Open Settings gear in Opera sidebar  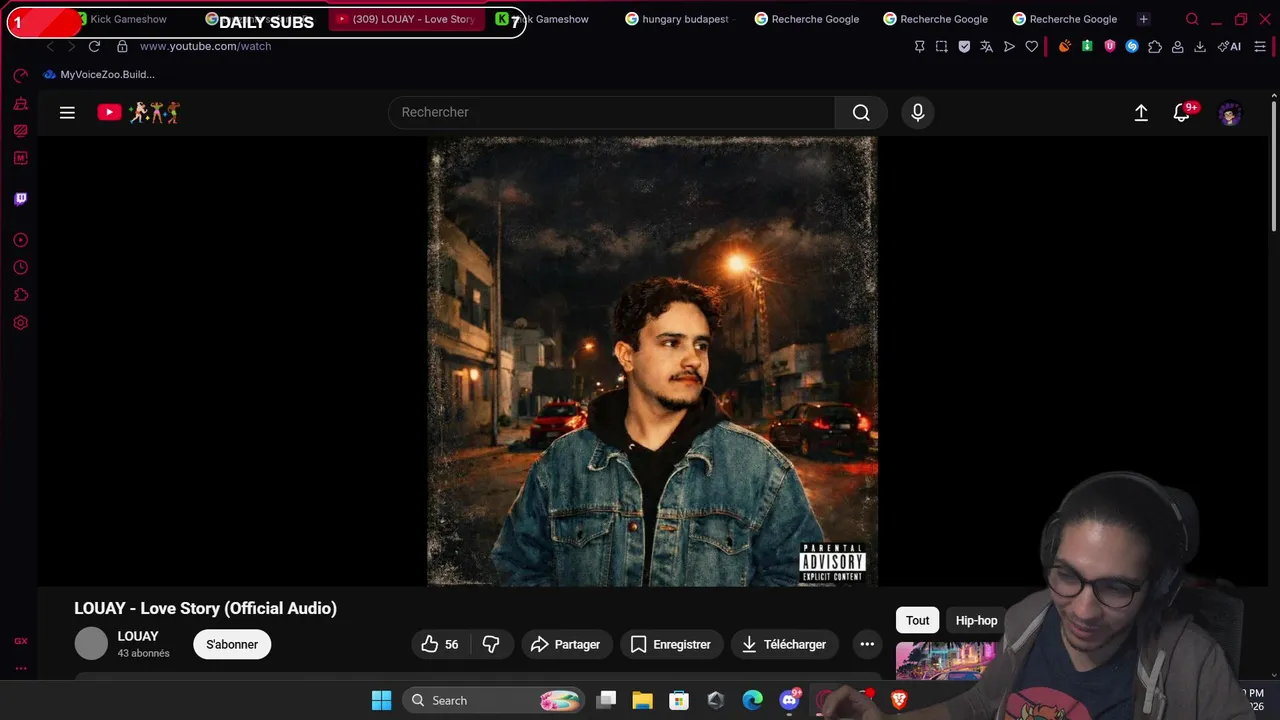20,323
